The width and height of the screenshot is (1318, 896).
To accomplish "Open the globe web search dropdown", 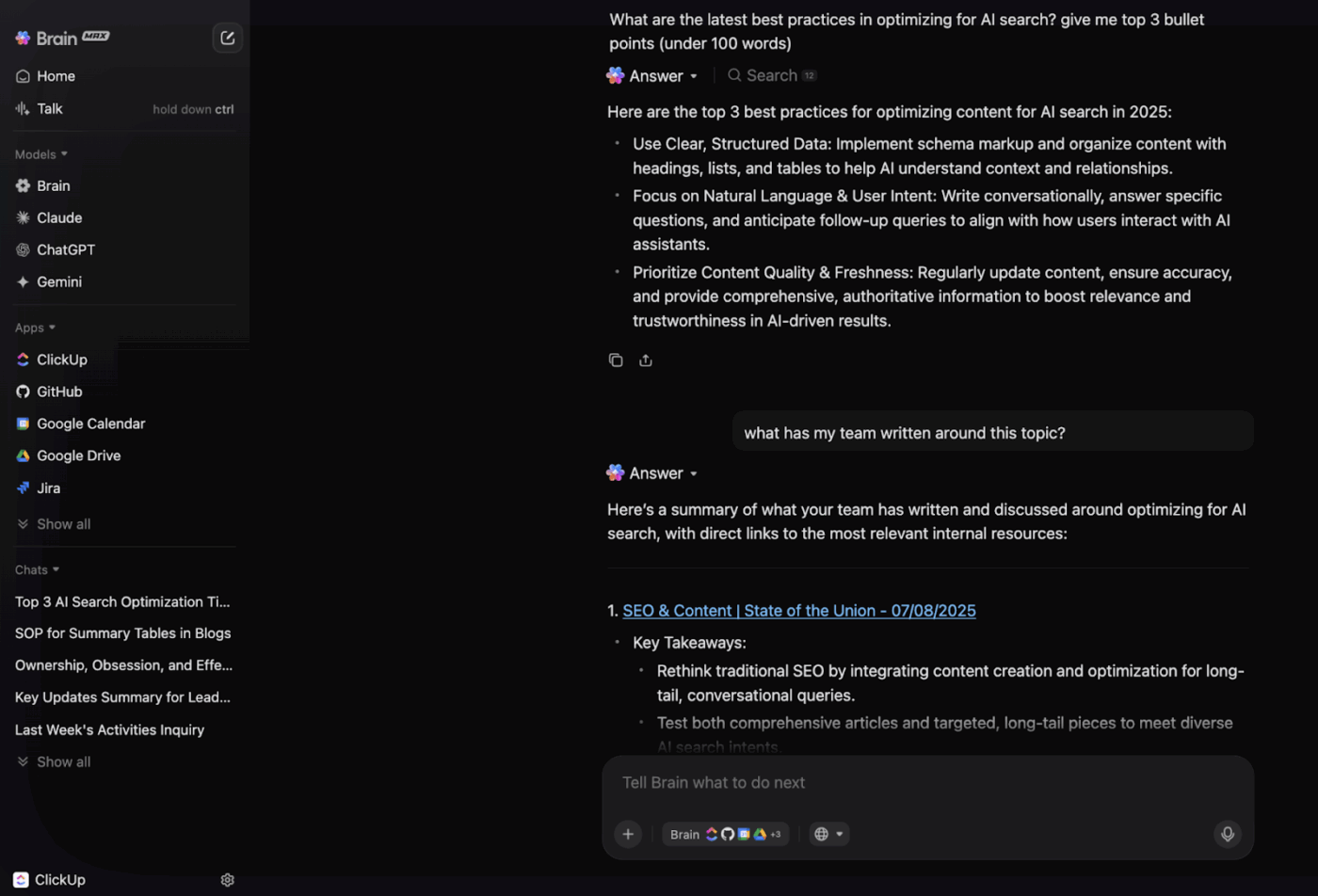I will [828, 834].
